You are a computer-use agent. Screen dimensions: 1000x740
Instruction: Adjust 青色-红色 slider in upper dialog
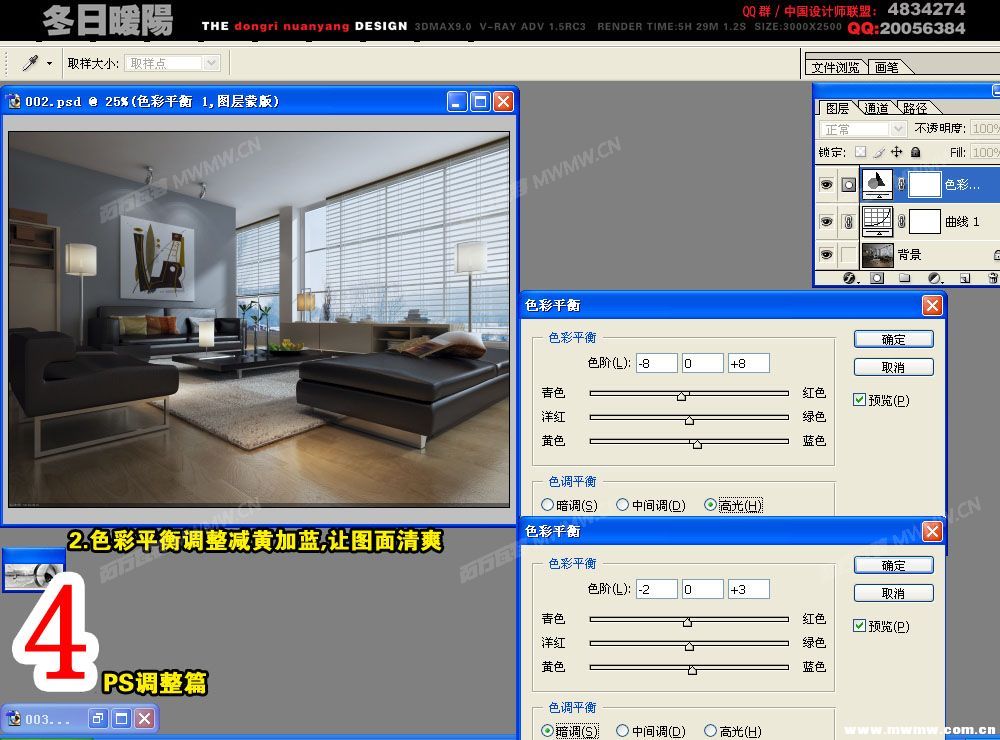[x=682, y=396]
